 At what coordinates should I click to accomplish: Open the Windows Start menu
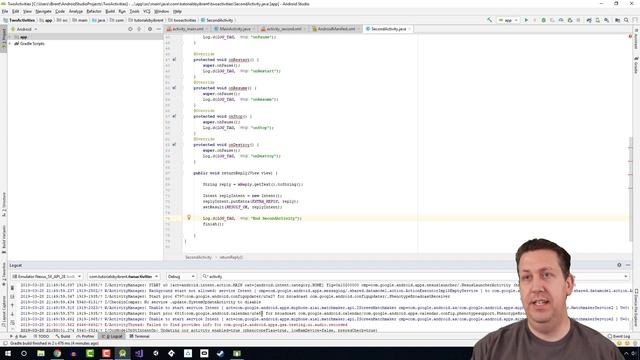[8, 353]
